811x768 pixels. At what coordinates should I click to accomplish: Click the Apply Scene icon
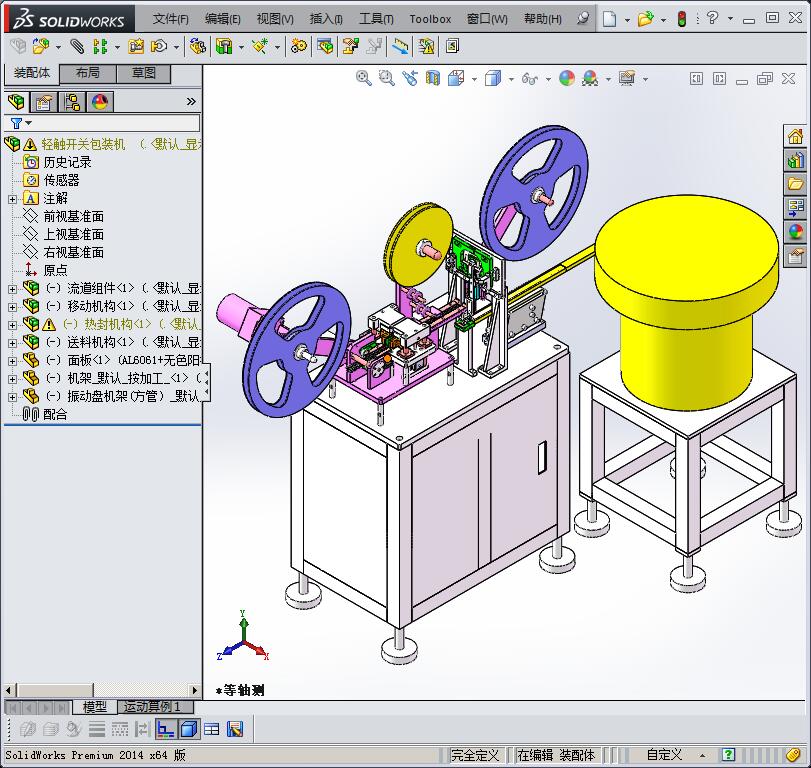pyautogui.click(x=590, y=79)
